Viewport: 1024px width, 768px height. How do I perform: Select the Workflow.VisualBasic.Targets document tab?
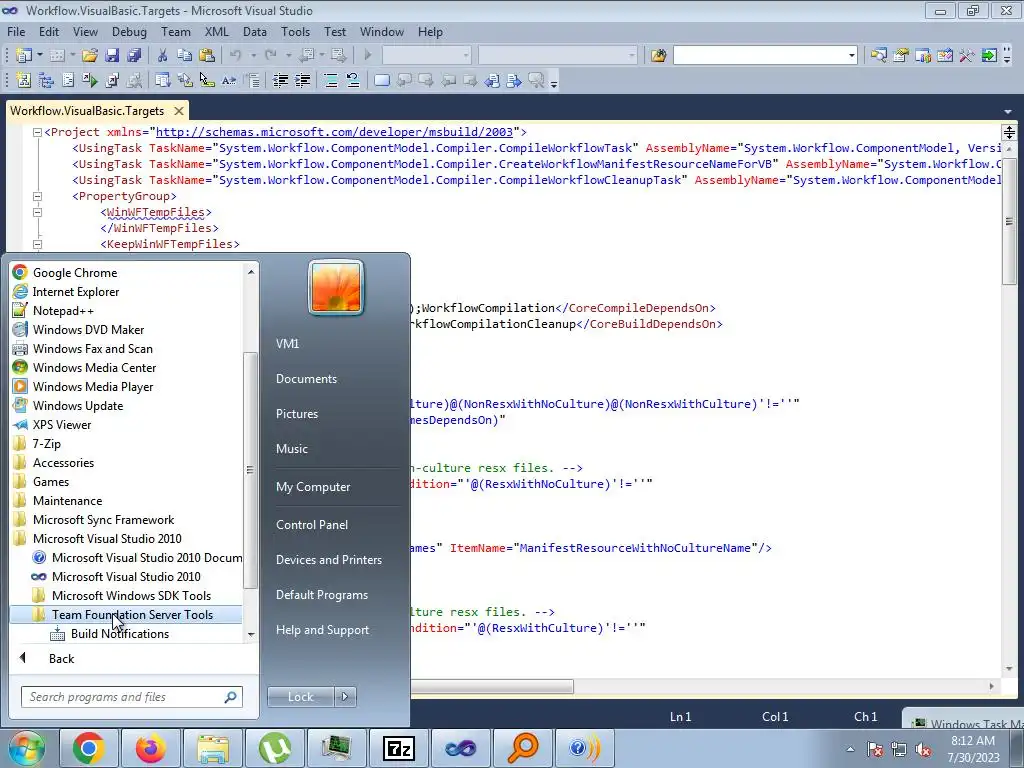click(x=87, y=111)
